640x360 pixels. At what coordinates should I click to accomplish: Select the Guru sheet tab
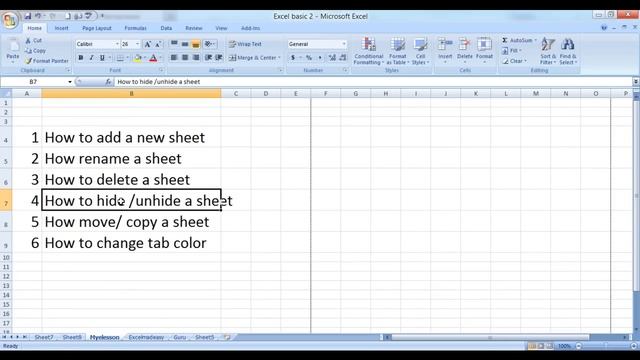180,337
